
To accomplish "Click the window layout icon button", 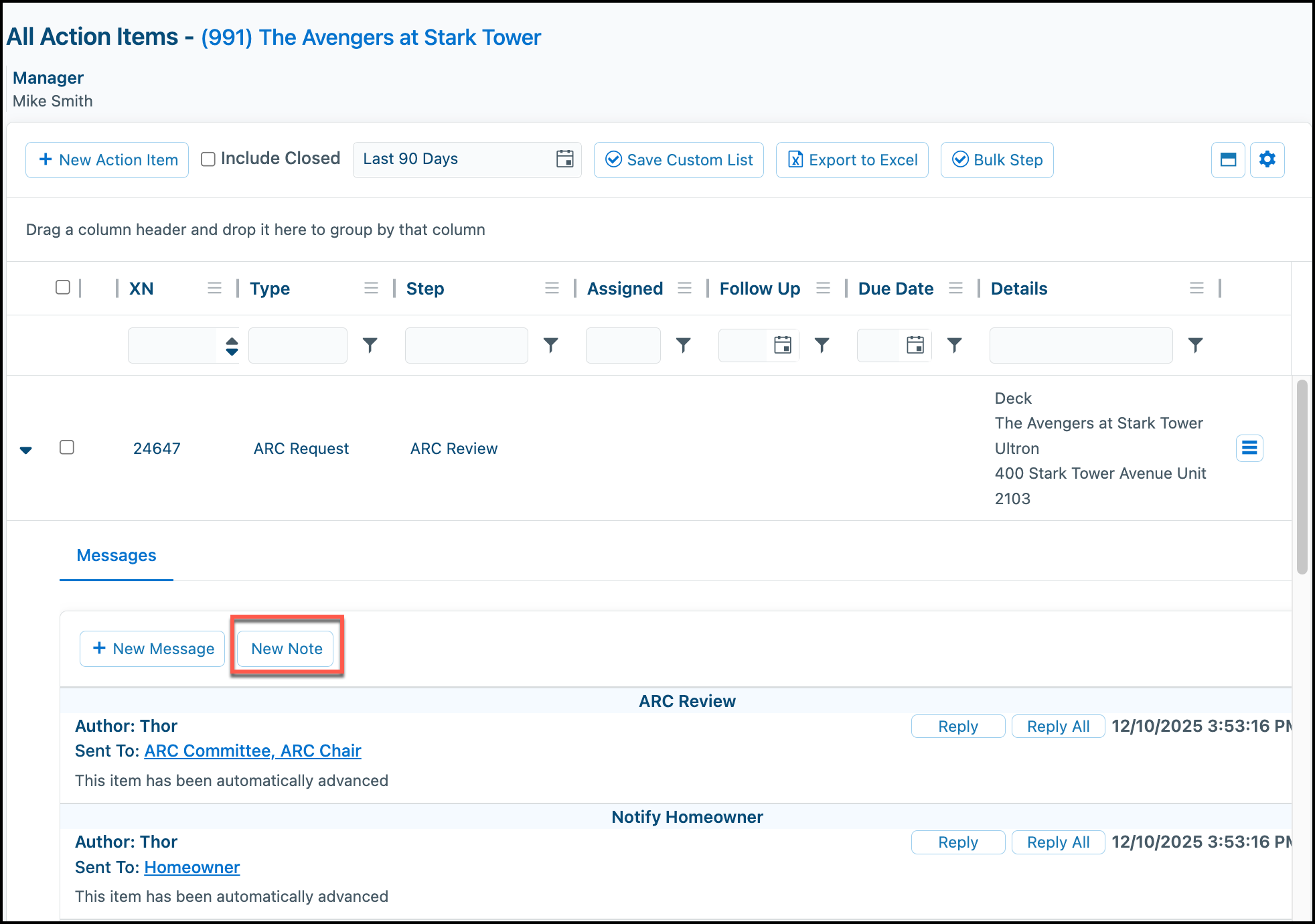I will click(x=1228, y=159).
